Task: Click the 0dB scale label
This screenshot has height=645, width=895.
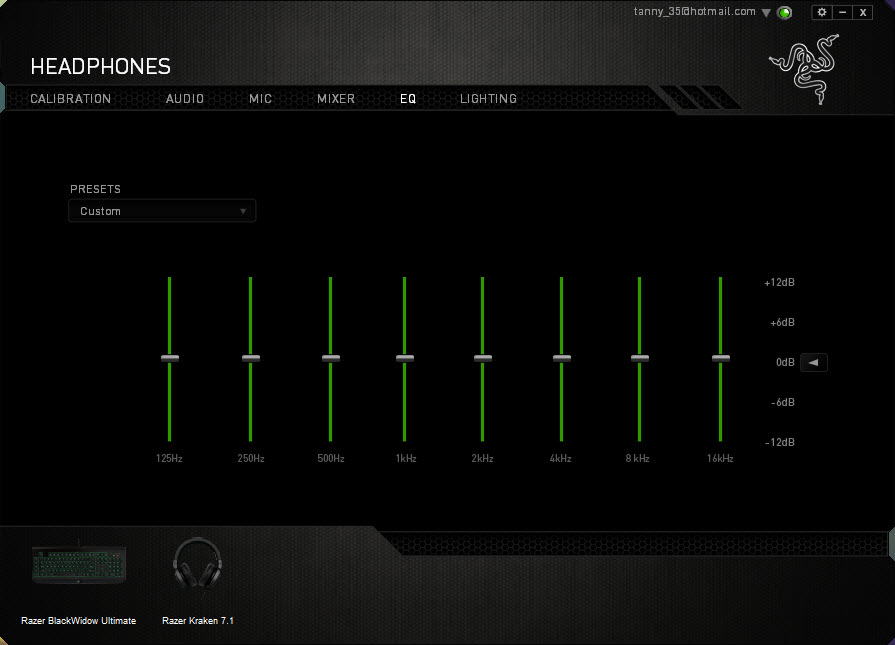Action: 785,362
